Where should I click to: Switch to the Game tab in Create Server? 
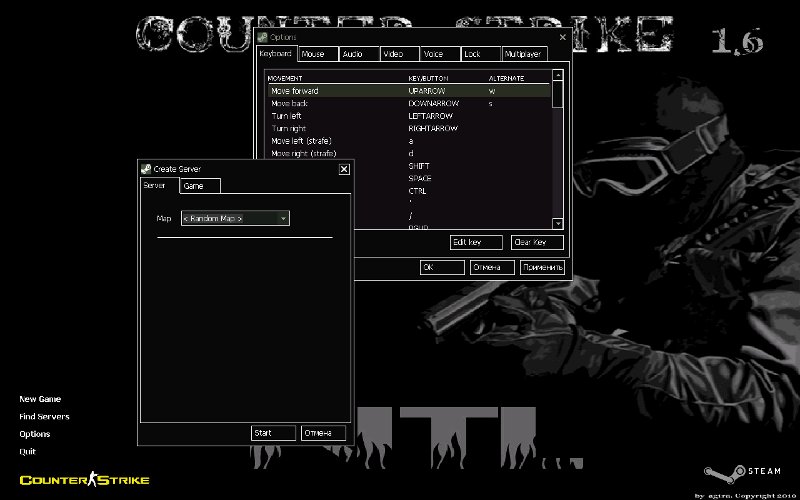click(200, 186)
